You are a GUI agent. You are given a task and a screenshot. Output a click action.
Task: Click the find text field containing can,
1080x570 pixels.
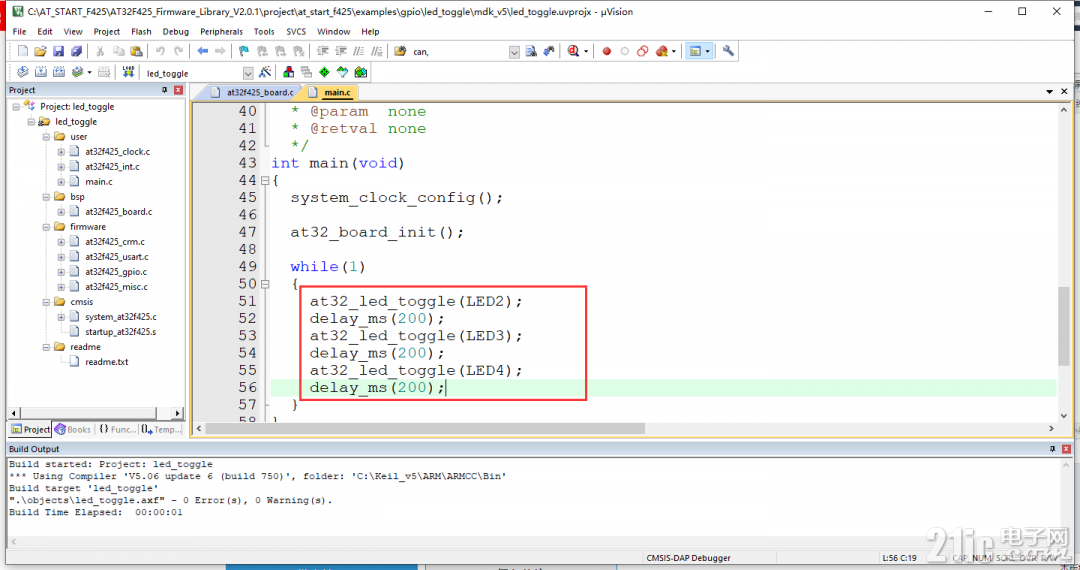459,52
